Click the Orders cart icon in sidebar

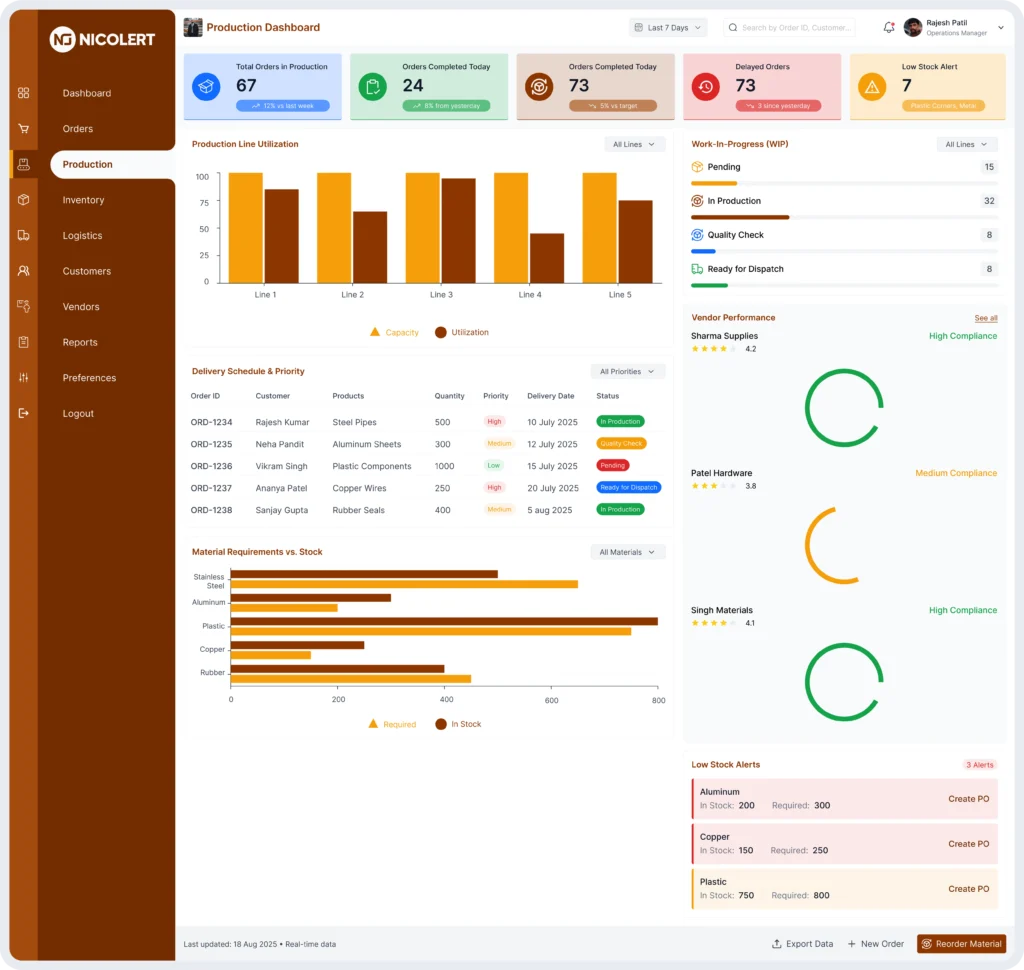(x=24, y=129)
